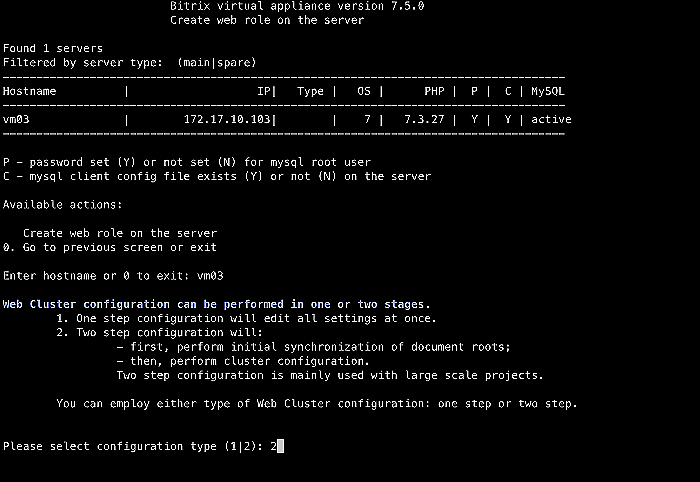700x482 pixels.
Task: Click the 'Found 1 servers' line
Action: click(53, 48)
